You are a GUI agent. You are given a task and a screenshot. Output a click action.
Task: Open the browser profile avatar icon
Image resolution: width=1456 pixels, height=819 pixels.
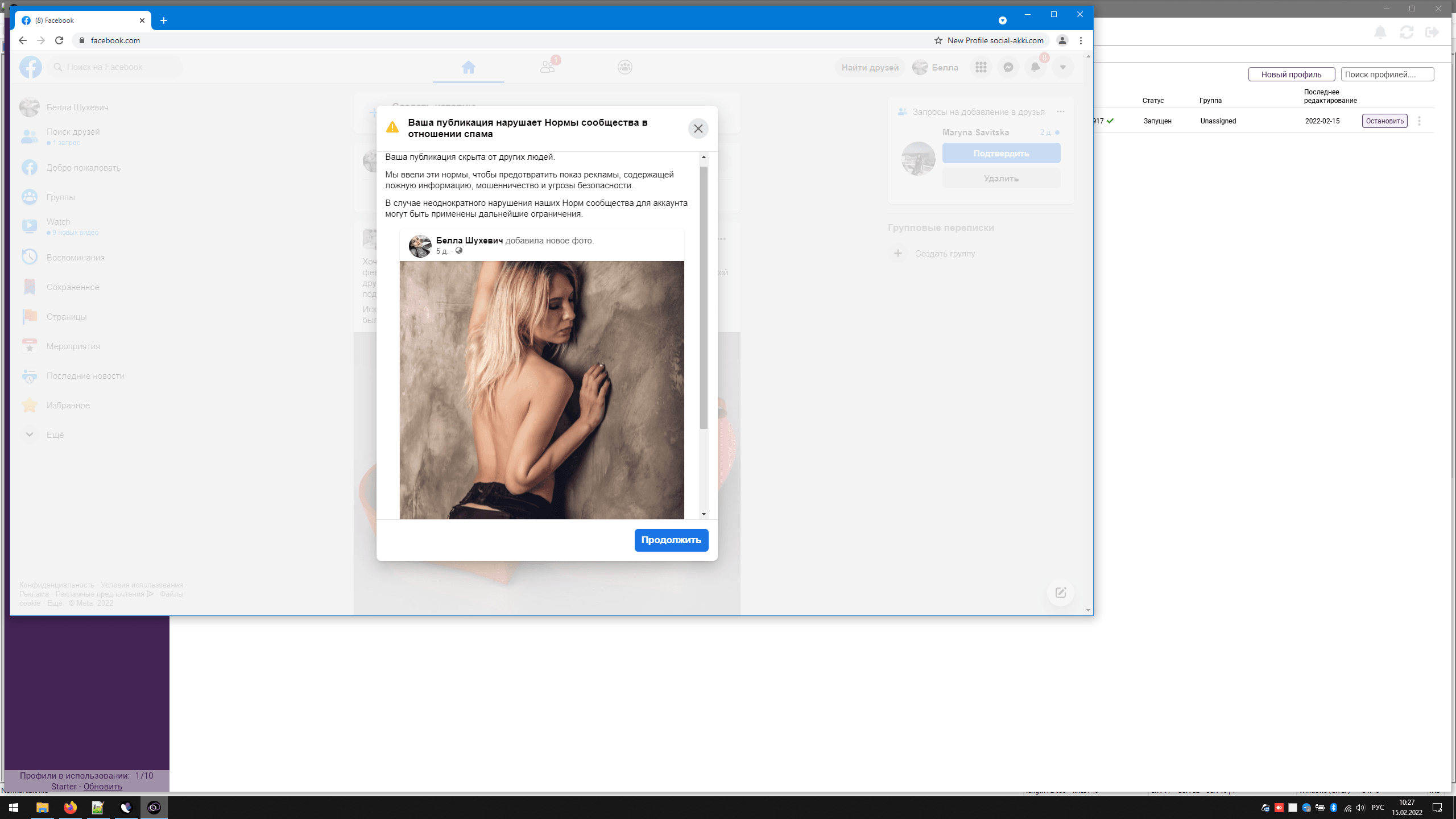[1062, 40]
